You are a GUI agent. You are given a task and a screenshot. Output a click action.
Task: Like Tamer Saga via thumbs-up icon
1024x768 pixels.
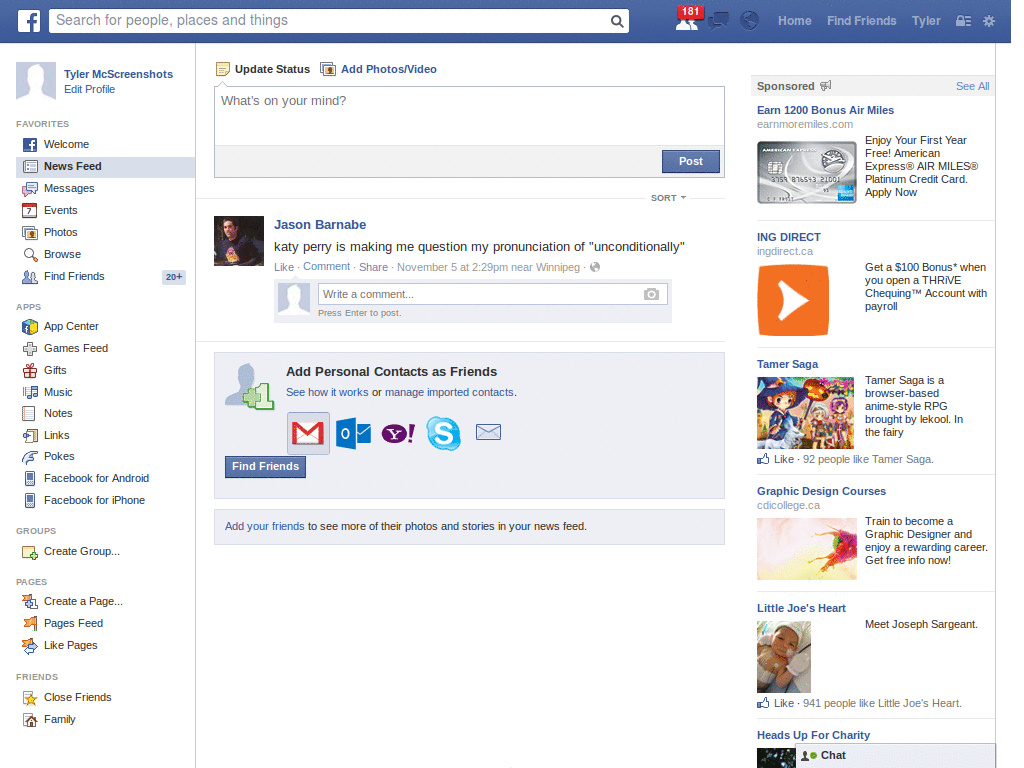point(763,459)
